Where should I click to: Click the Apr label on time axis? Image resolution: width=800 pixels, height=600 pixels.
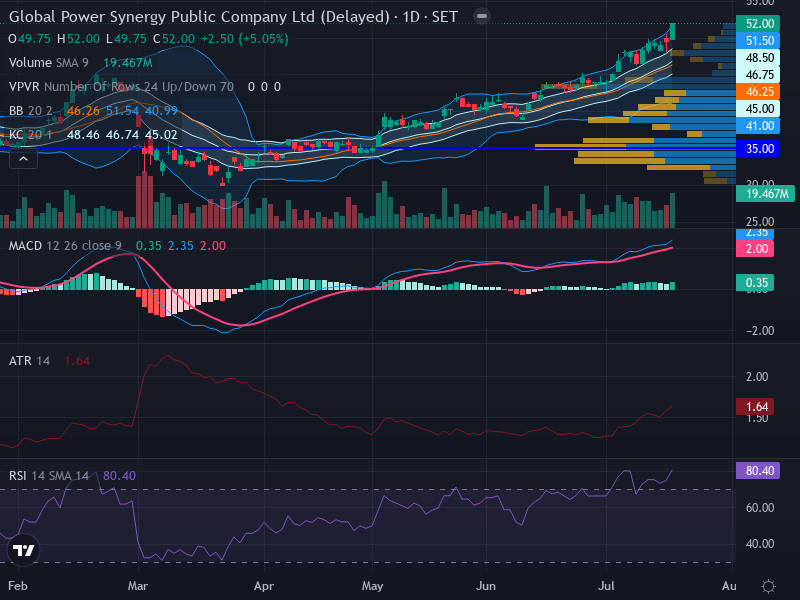264,586
